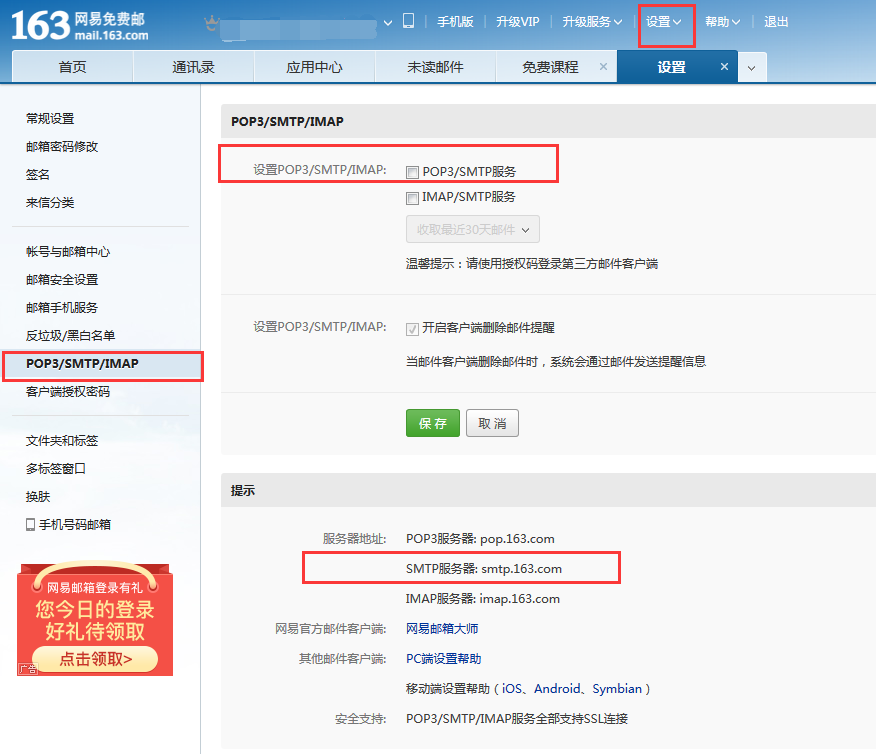Open 换肤 in sidebar

(x=37, y=497)
